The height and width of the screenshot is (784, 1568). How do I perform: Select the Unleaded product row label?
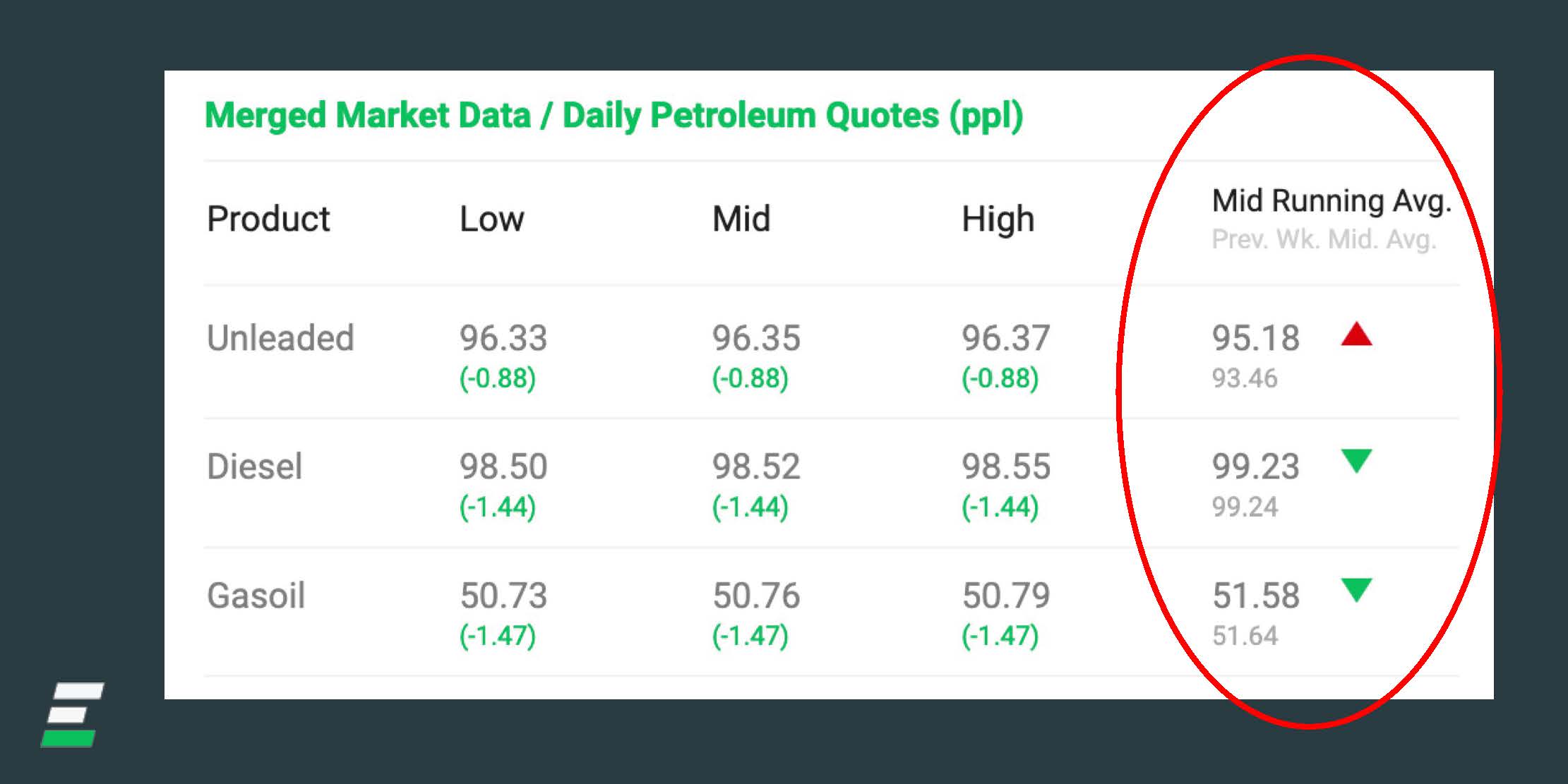280,338
